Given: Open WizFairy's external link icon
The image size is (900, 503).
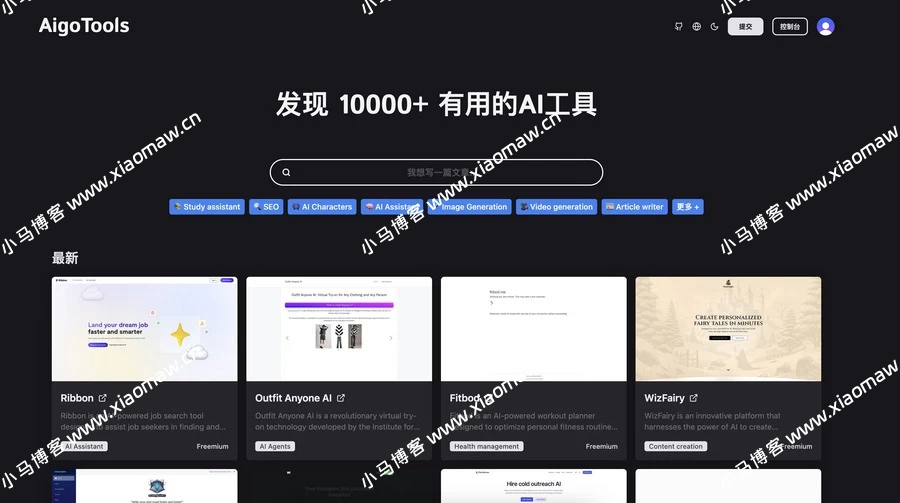Looking at the screenshot, I should pyautogui.click(x=694, y=398).
